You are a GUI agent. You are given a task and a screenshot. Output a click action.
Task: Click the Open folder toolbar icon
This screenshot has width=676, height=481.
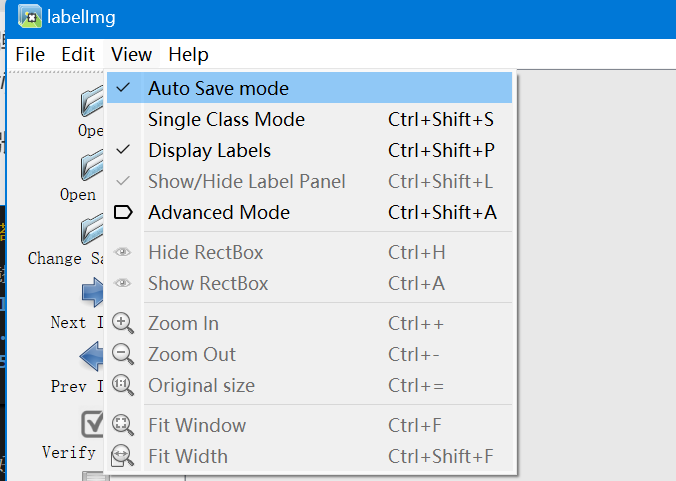92,101
